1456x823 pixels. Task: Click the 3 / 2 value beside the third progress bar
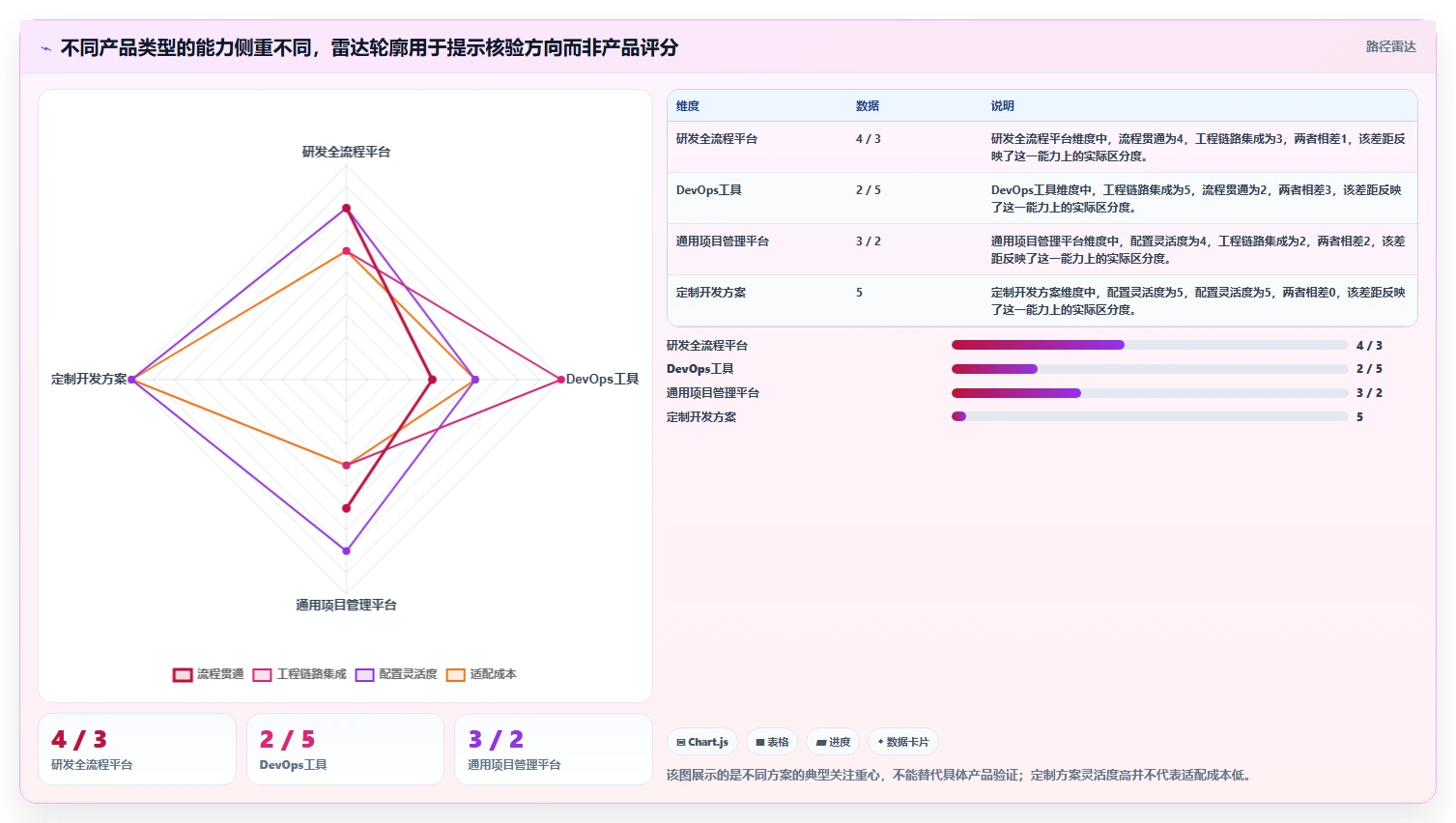coord(1369,393)
